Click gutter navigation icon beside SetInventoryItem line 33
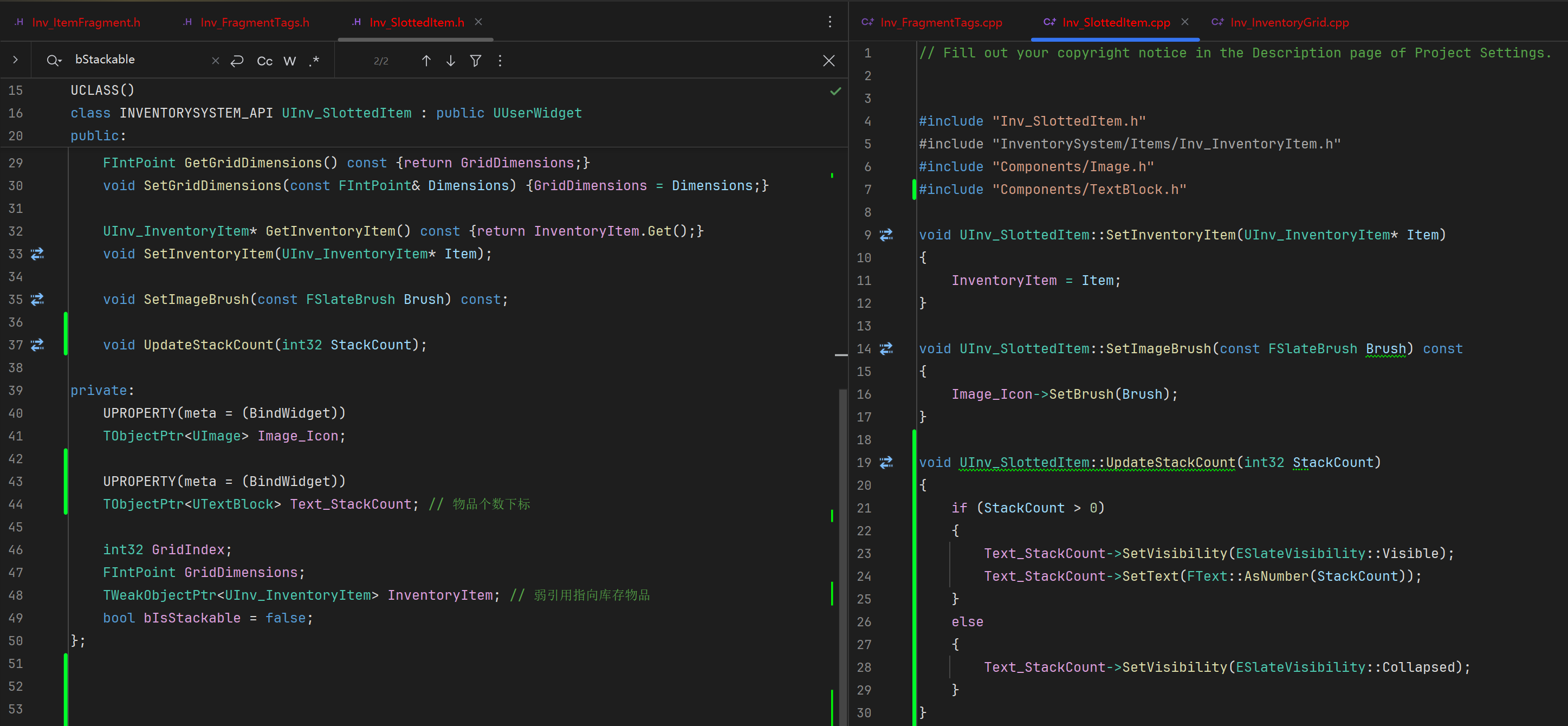 [37, 254]
